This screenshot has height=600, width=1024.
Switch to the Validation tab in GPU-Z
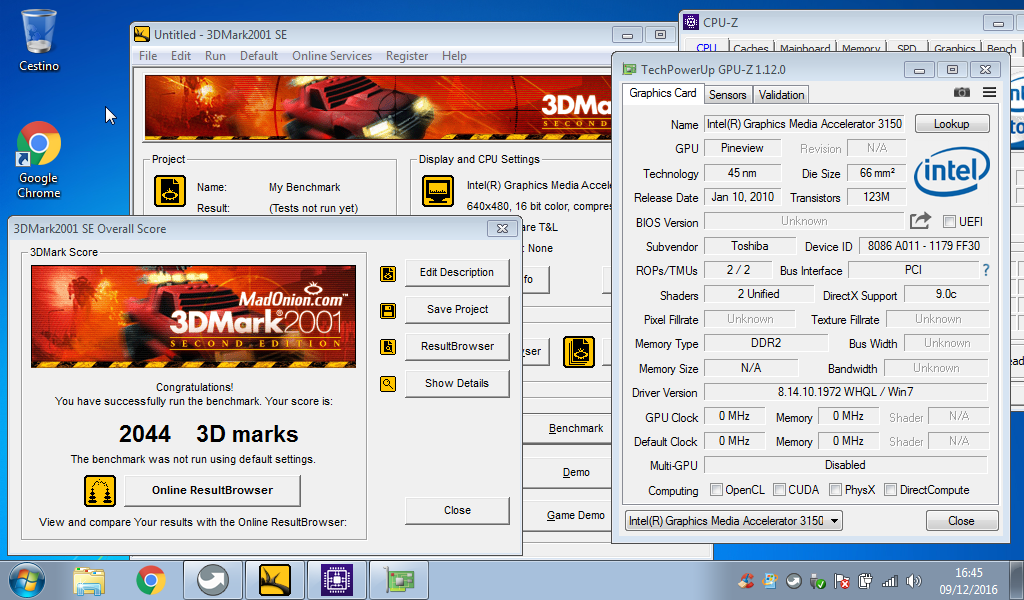point(781,95)
